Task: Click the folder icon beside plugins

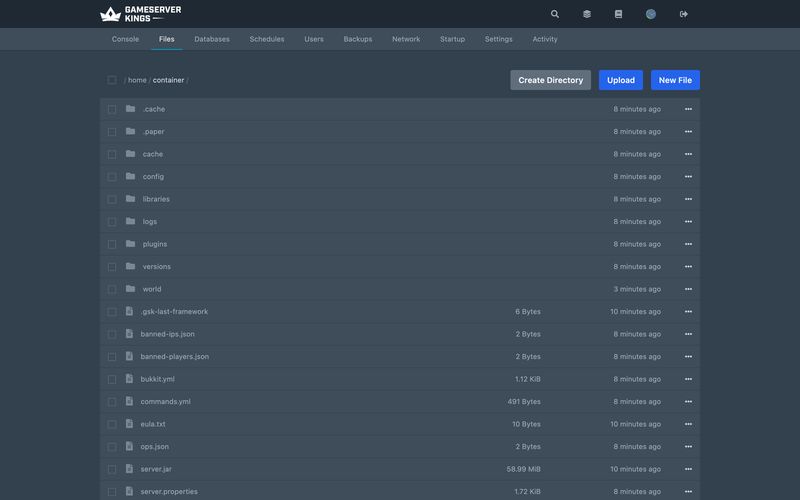Action: coord(131,243)
